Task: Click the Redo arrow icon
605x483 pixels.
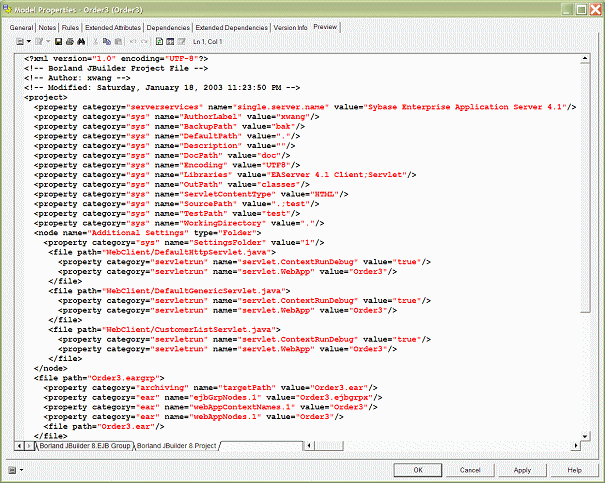Action: click(x=145, y=41)
